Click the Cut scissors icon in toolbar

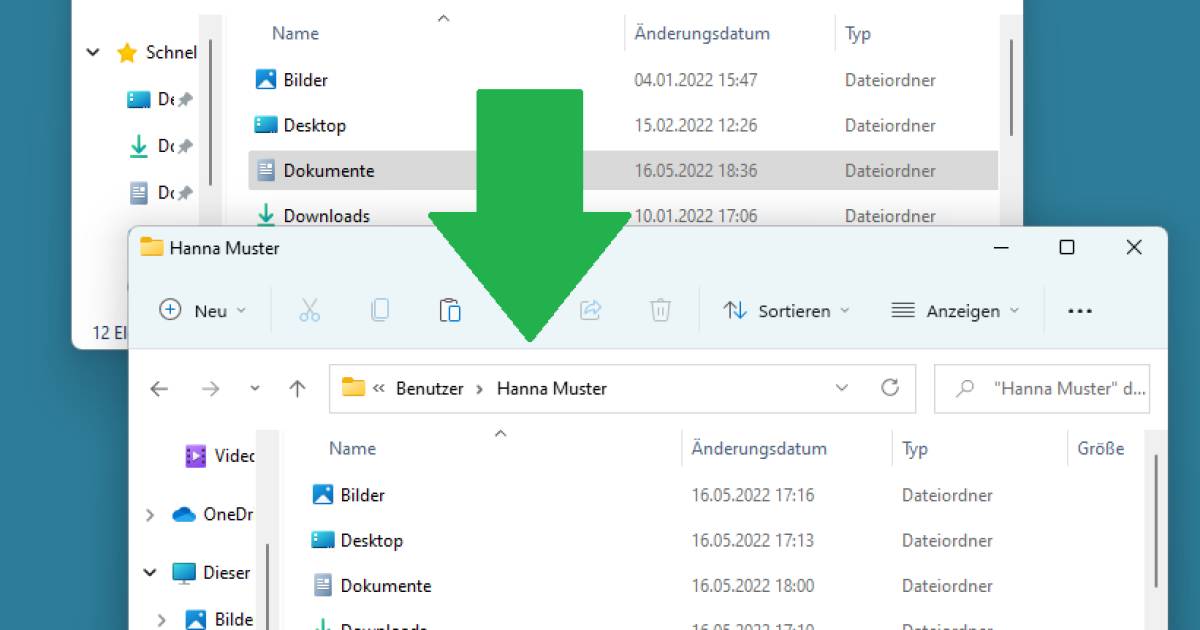(309, 311)
